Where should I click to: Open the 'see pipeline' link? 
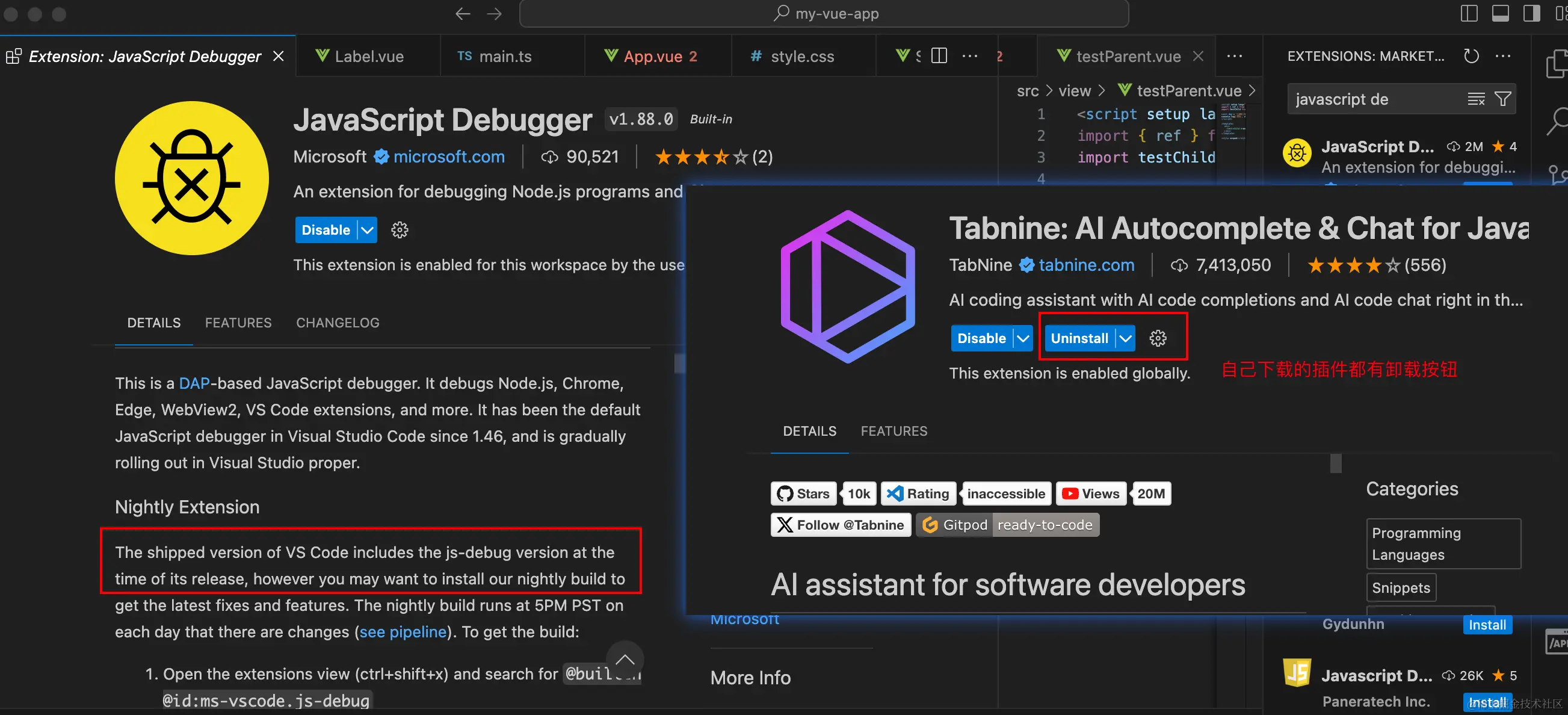tap(403, 631)
